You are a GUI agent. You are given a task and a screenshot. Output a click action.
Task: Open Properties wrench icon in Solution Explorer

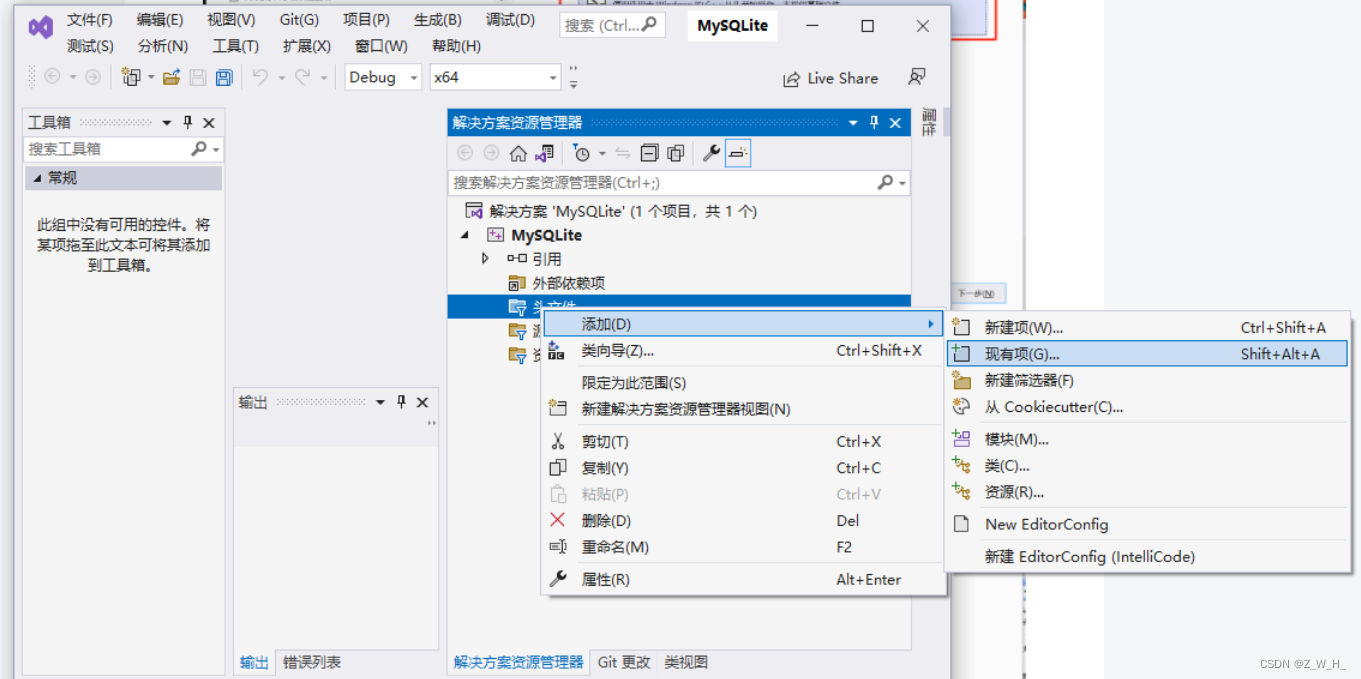point(712,153)
